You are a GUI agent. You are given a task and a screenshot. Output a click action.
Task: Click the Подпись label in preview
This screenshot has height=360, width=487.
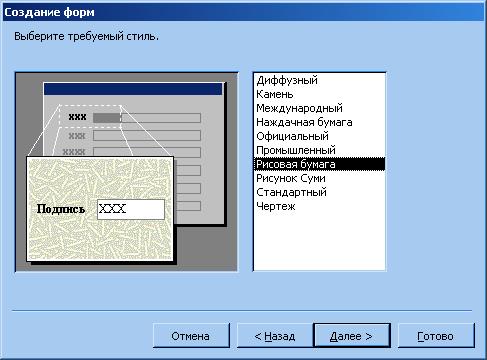[61, 209]
